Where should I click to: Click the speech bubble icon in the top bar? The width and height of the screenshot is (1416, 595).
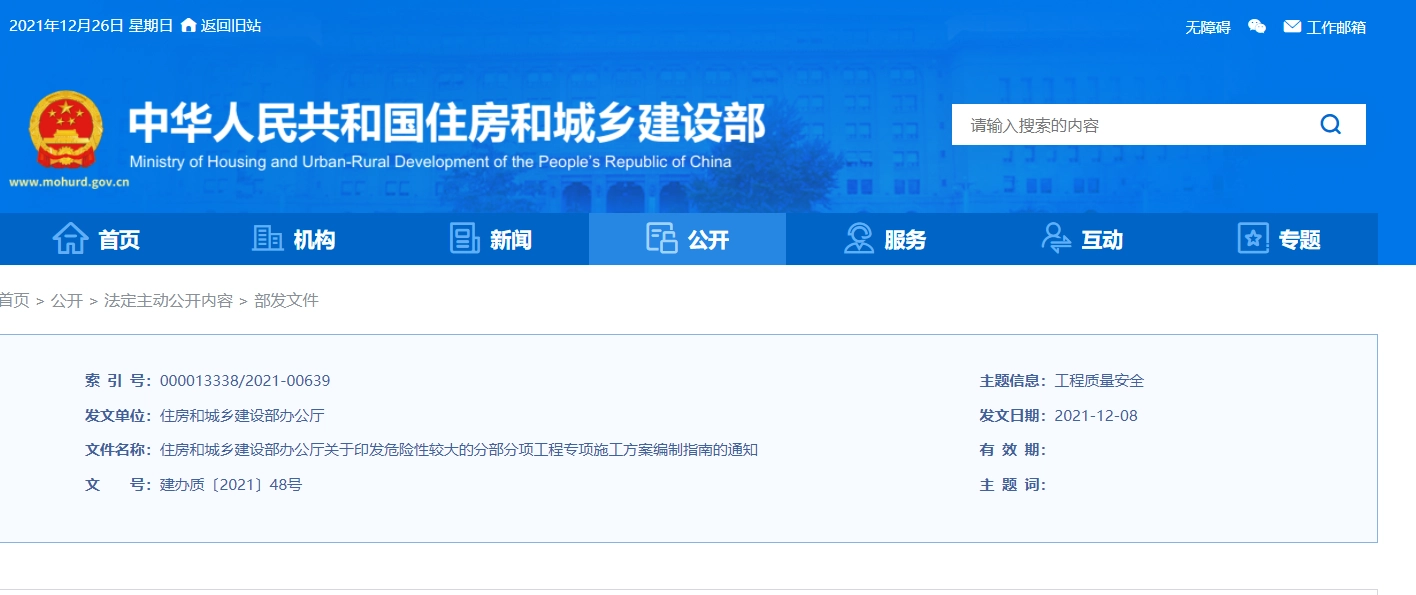click(1257, 25)
